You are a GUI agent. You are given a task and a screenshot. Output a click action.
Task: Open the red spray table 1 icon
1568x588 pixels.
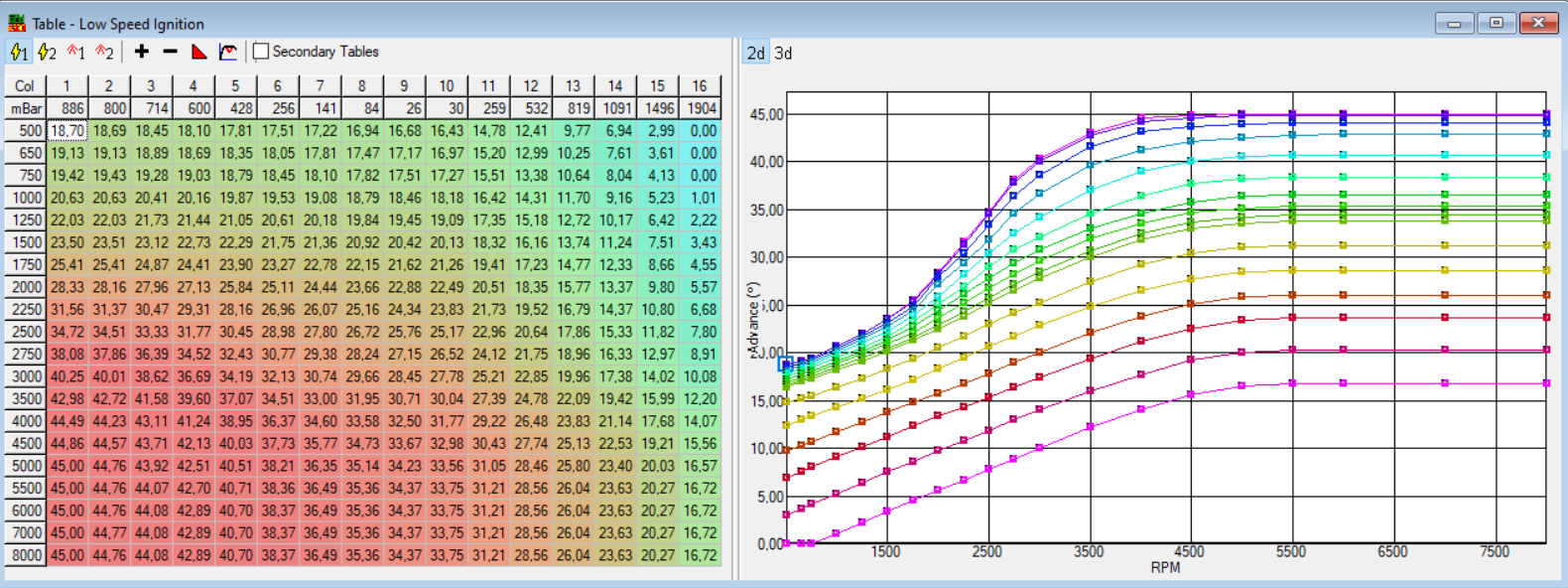(75, 52)
